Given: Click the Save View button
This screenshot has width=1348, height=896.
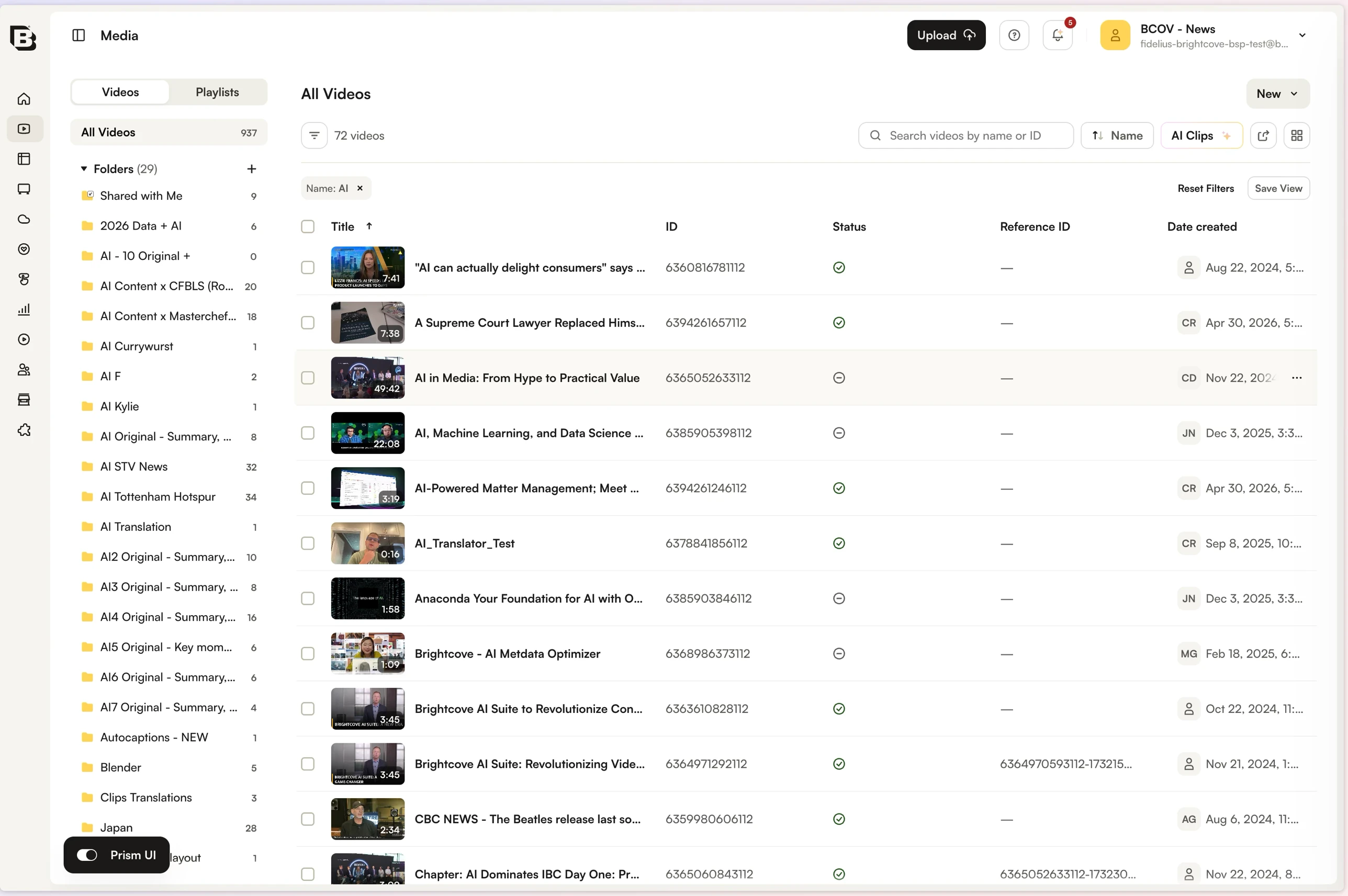Looking at the screenshot, I should [1278, 189].
